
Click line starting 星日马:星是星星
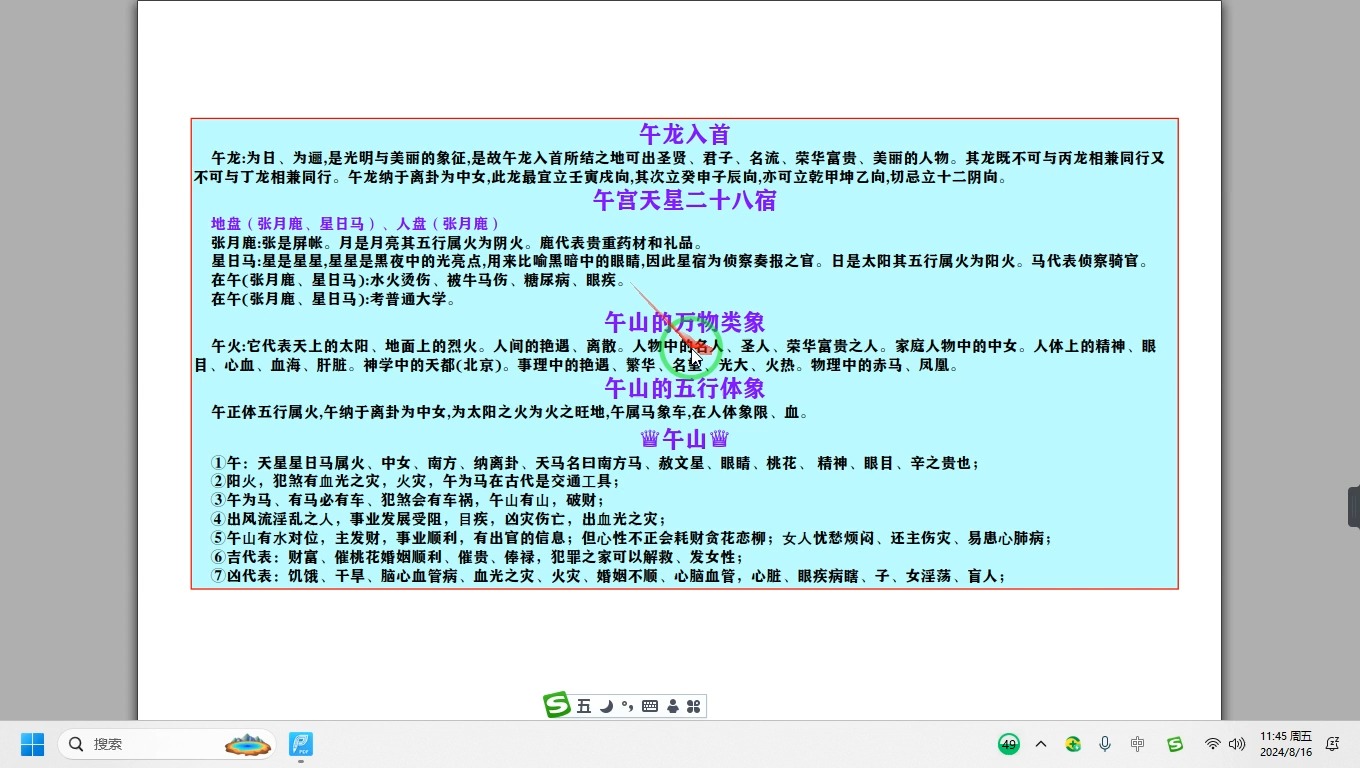(680, 261)
